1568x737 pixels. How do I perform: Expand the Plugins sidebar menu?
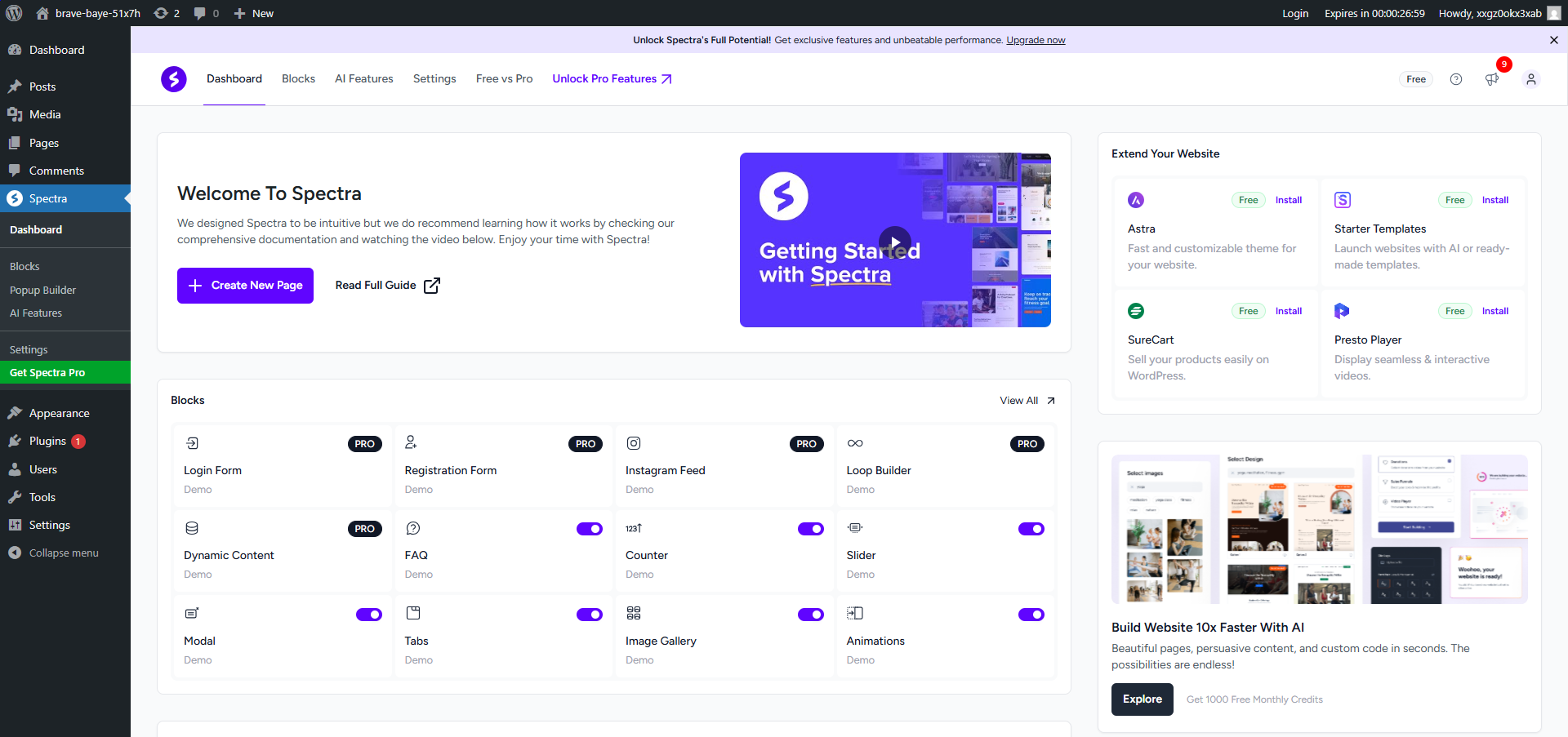47,441
